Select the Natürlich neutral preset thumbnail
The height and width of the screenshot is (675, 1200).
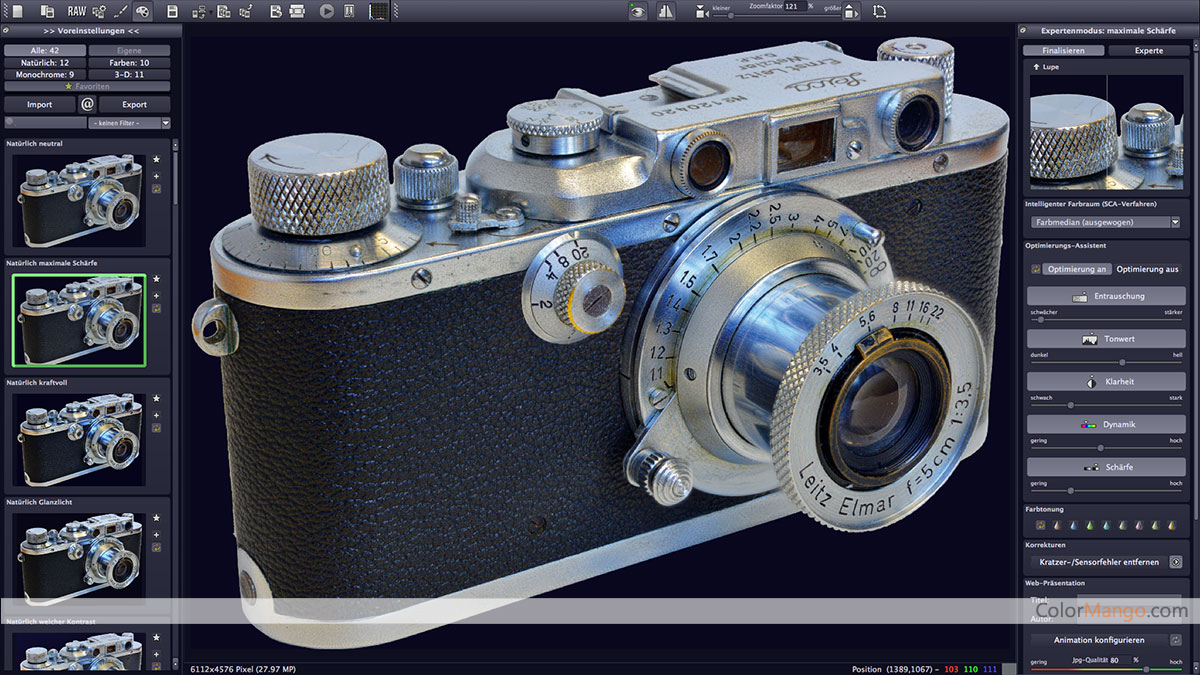point(79,200)
